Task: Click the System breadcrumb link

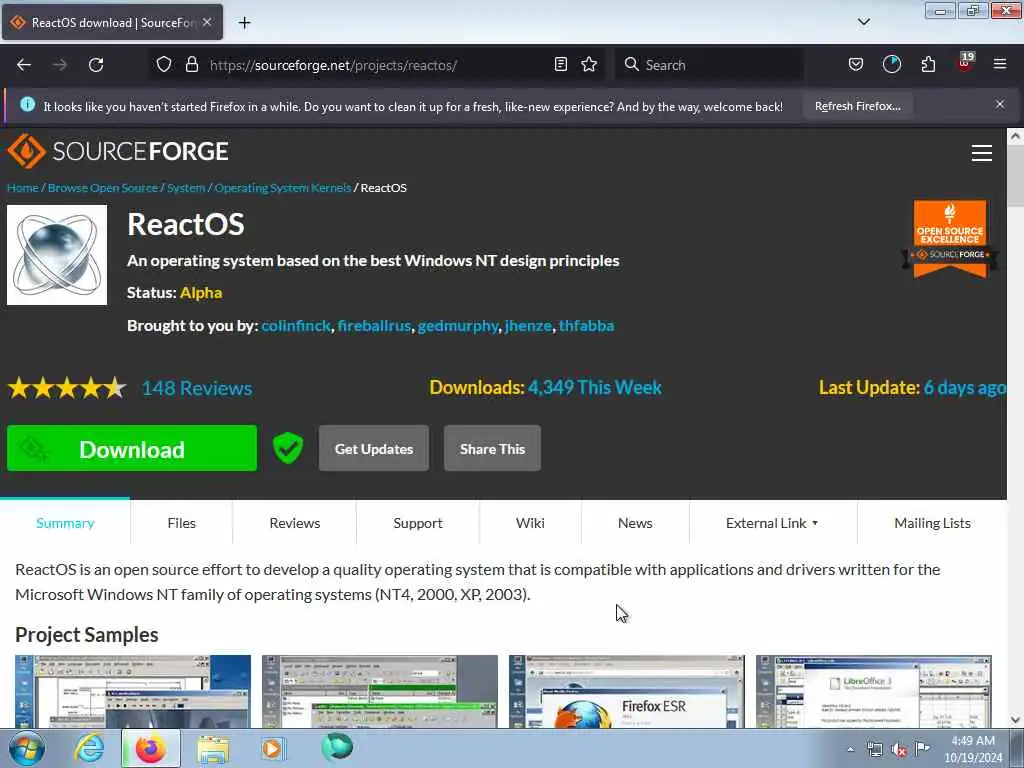Action: point(186,187)
